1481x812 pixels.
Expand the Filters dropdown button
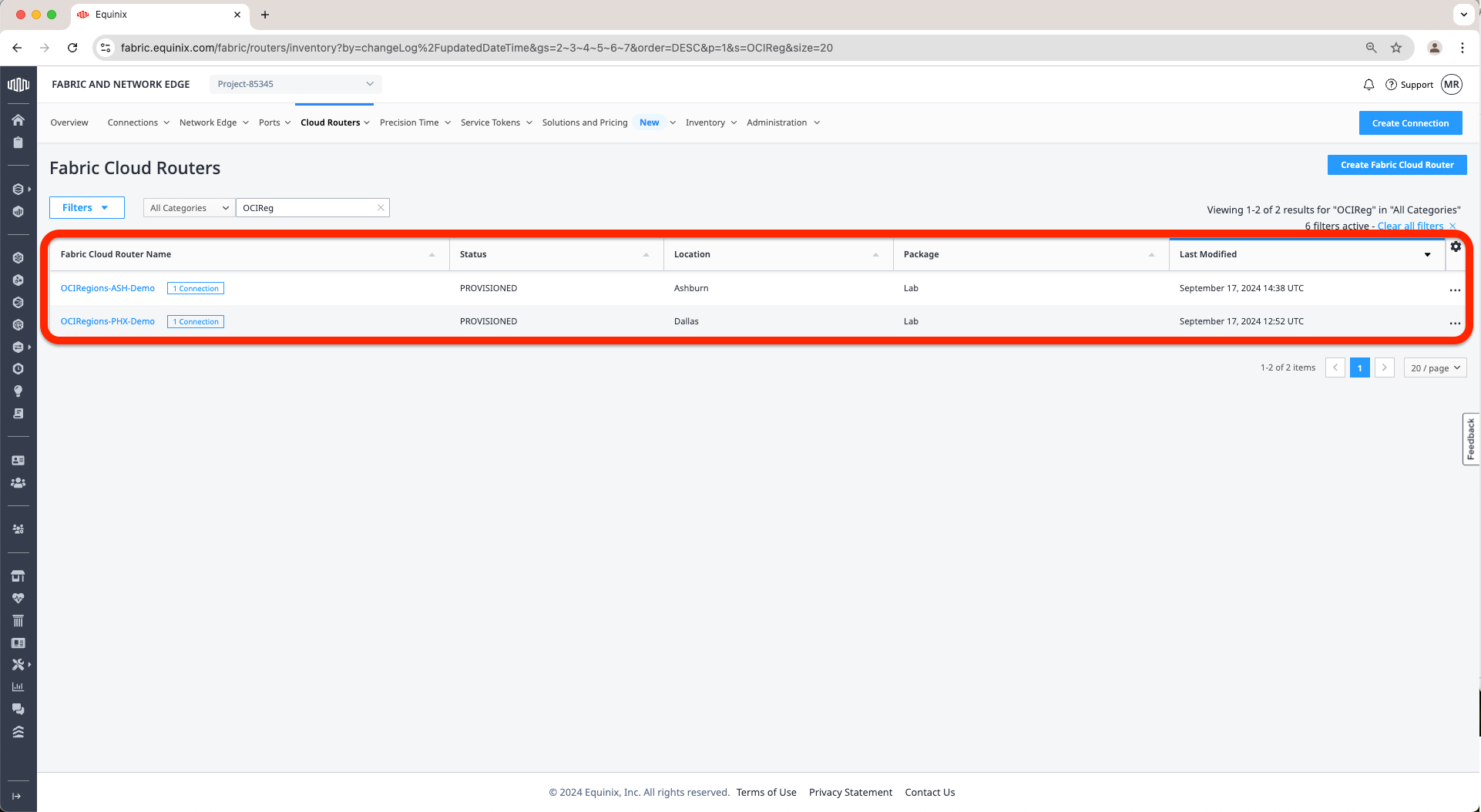pos(86,208)
